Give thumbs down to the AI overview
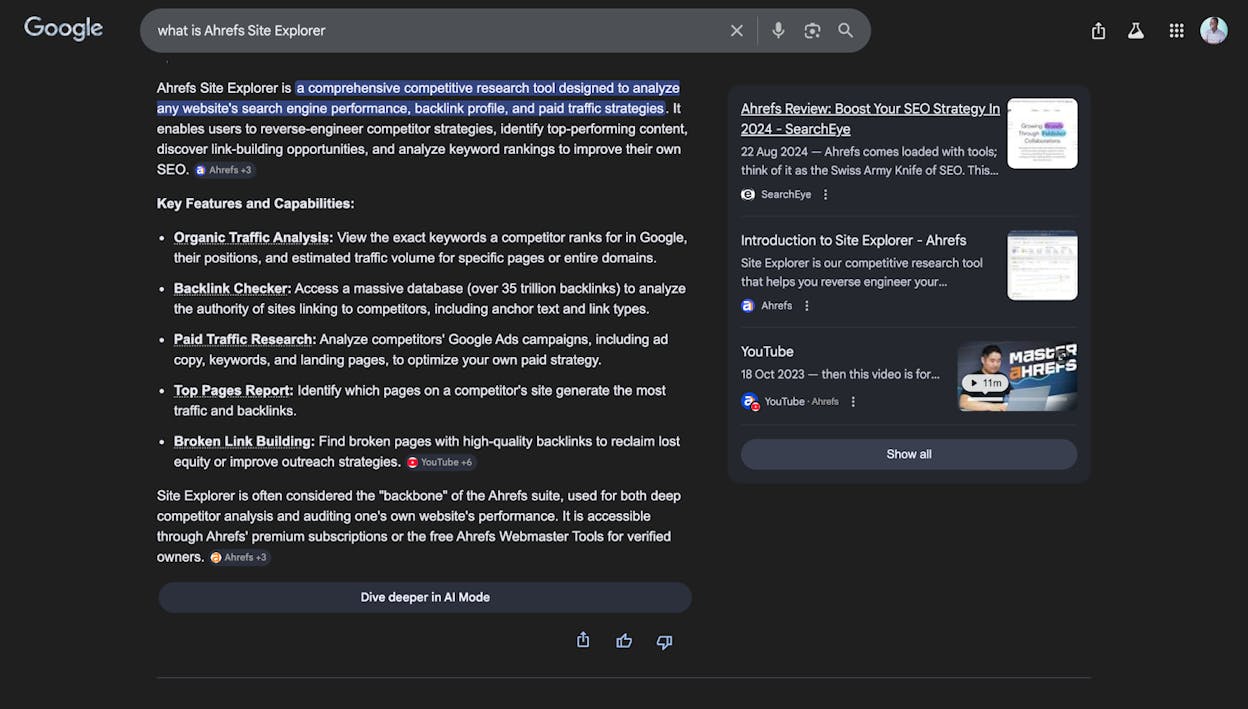 click(664, 641)
